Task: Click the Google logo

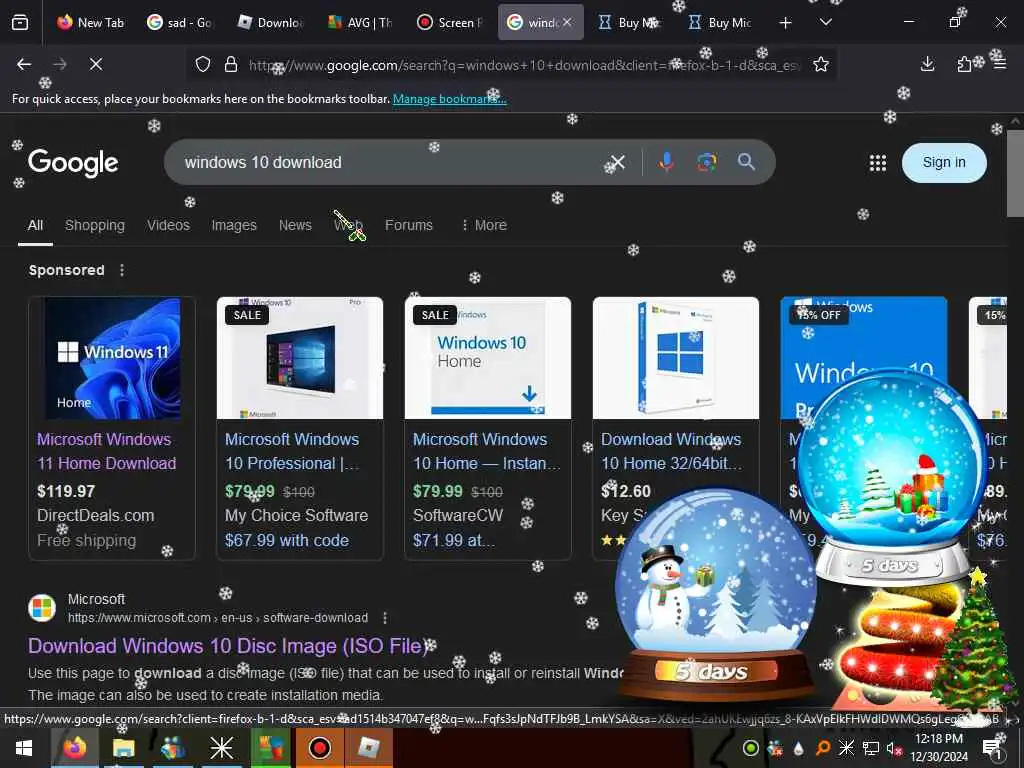Action: [x=73, y=163]
